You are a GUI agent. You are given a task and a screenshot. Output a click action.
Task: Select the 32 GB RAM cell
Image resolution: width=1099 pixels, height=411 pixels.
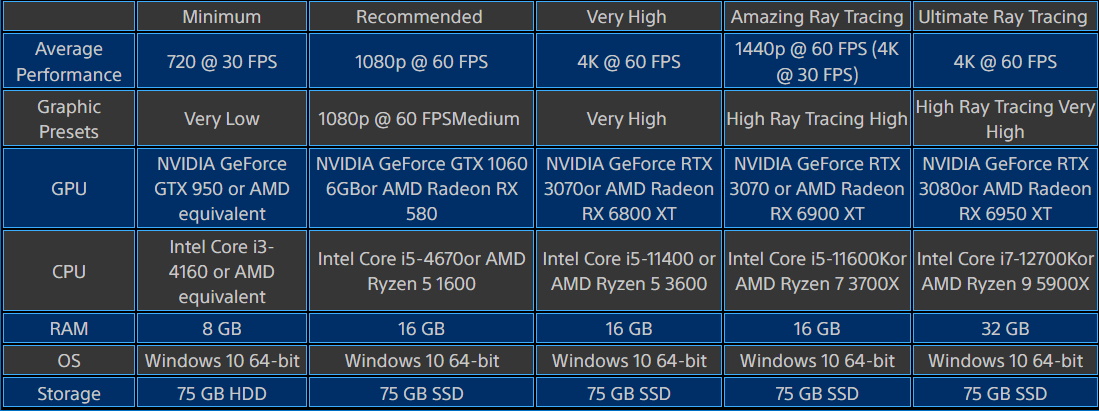pos(1002,328)
